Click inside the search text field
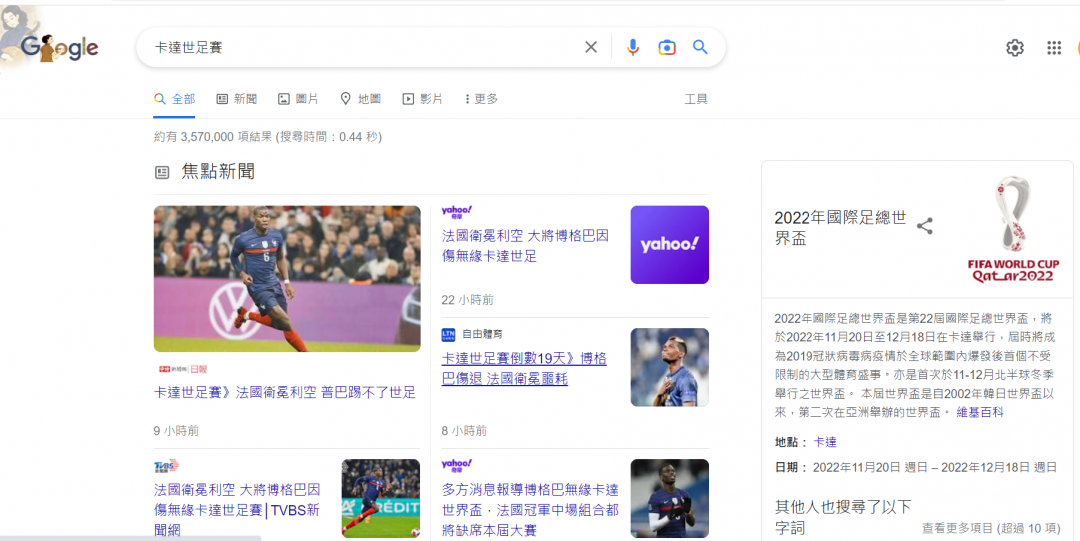The image size is (1080, 541). click(x=360, y=47)
